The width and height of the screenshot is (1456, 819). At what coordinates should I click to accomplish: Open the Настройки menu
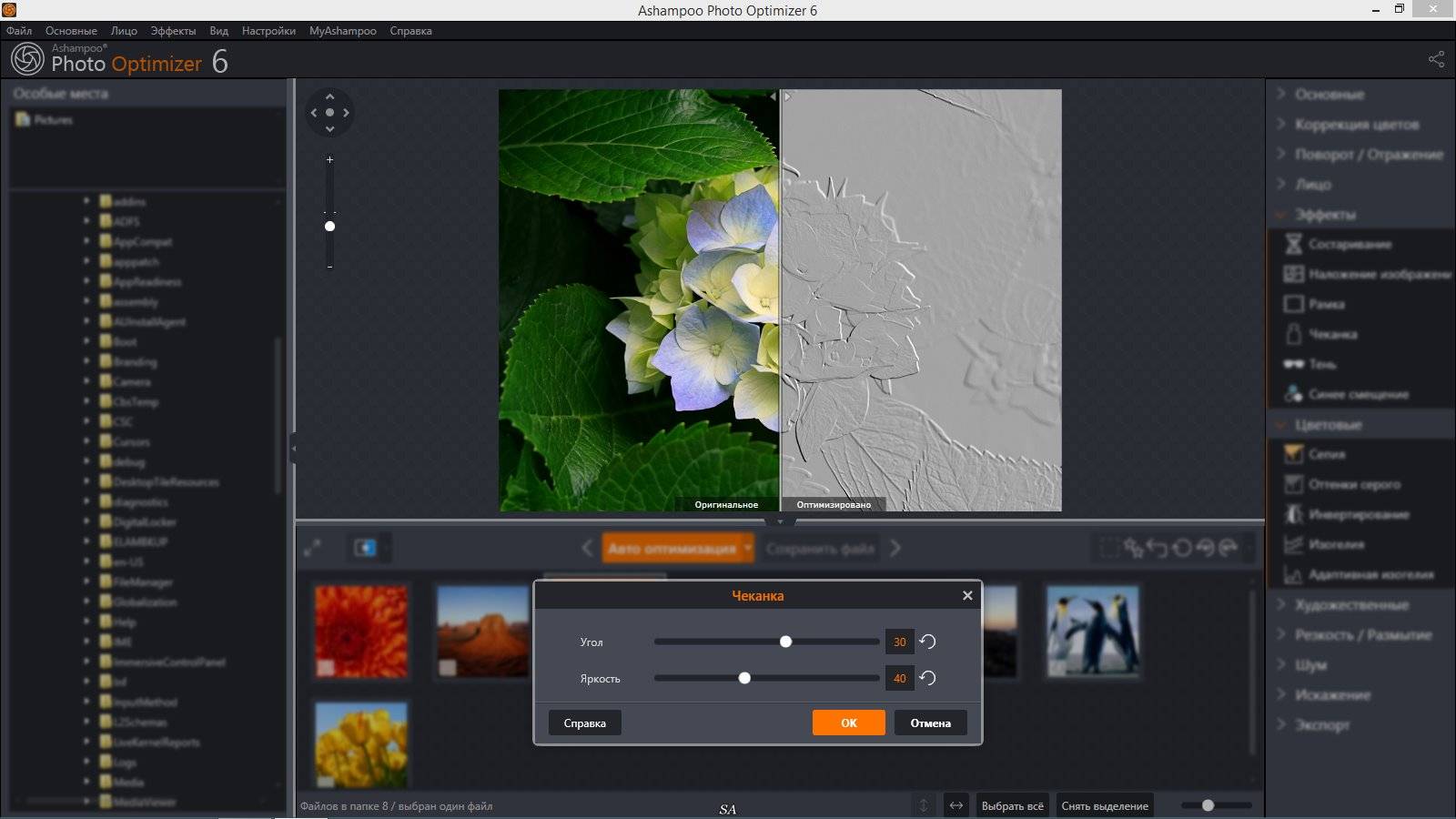[268, 31]
